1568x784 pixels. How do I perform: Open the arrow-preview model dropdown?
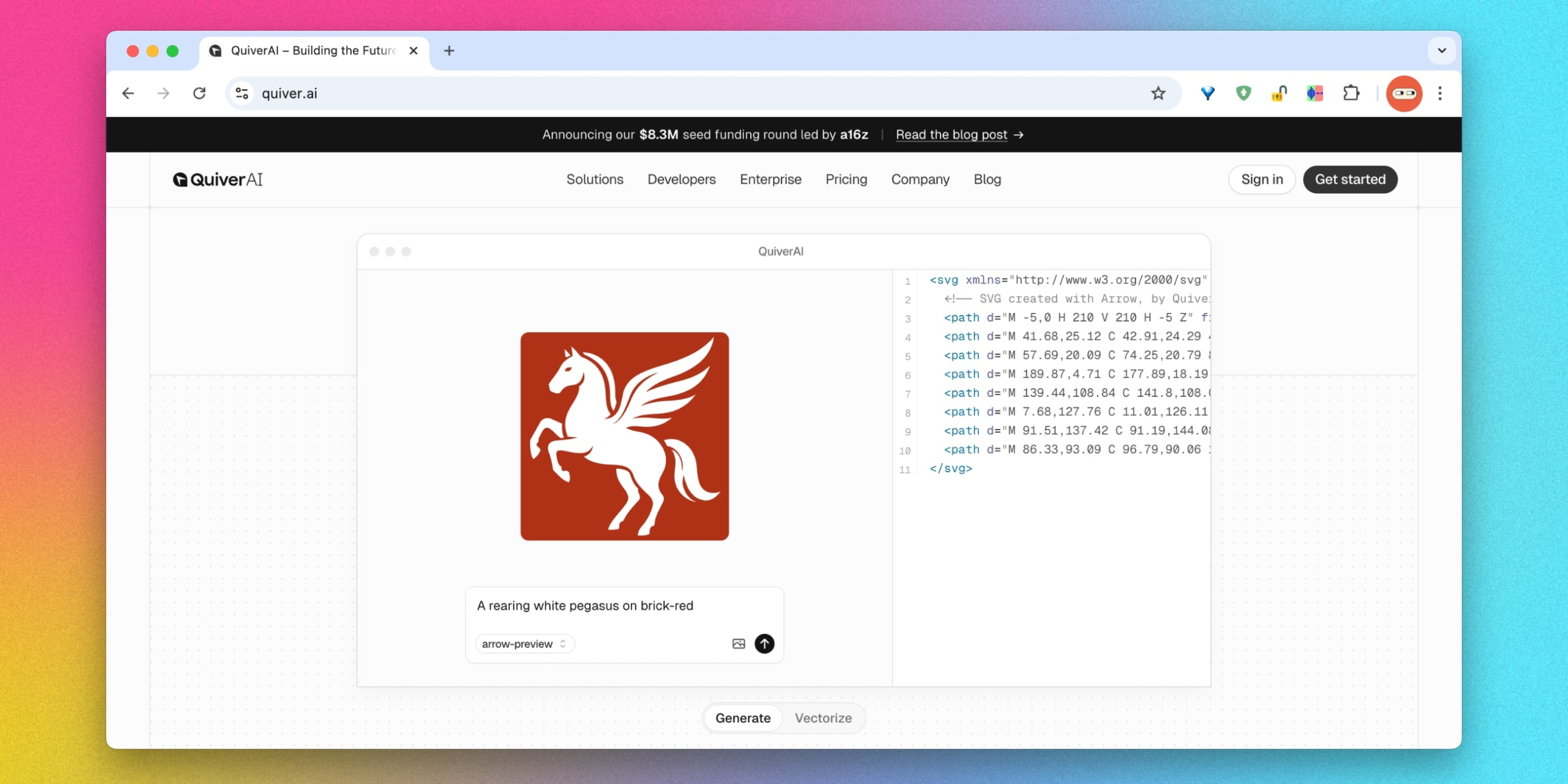(524, 644)
